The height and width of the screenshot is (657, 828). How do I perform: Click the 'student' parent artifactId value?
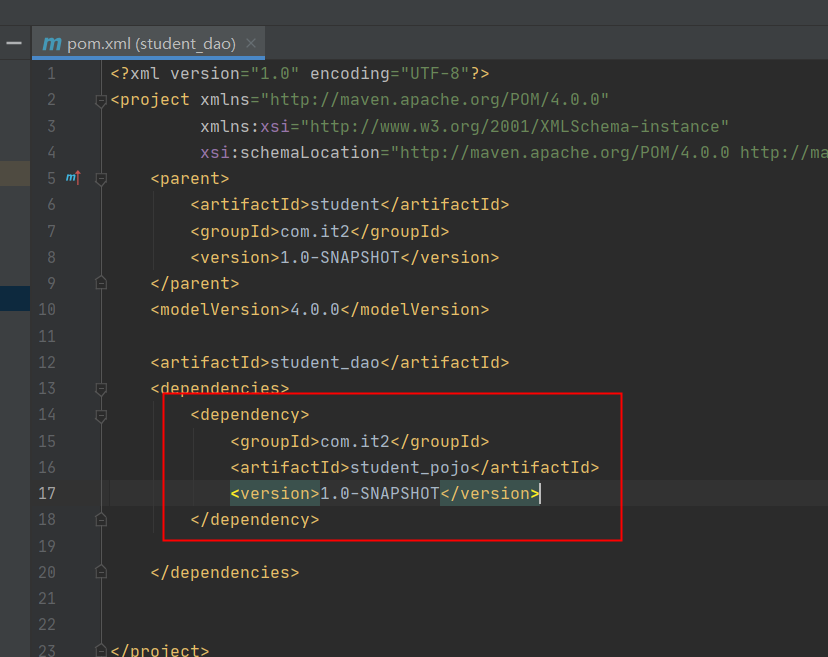click(344, 204)
